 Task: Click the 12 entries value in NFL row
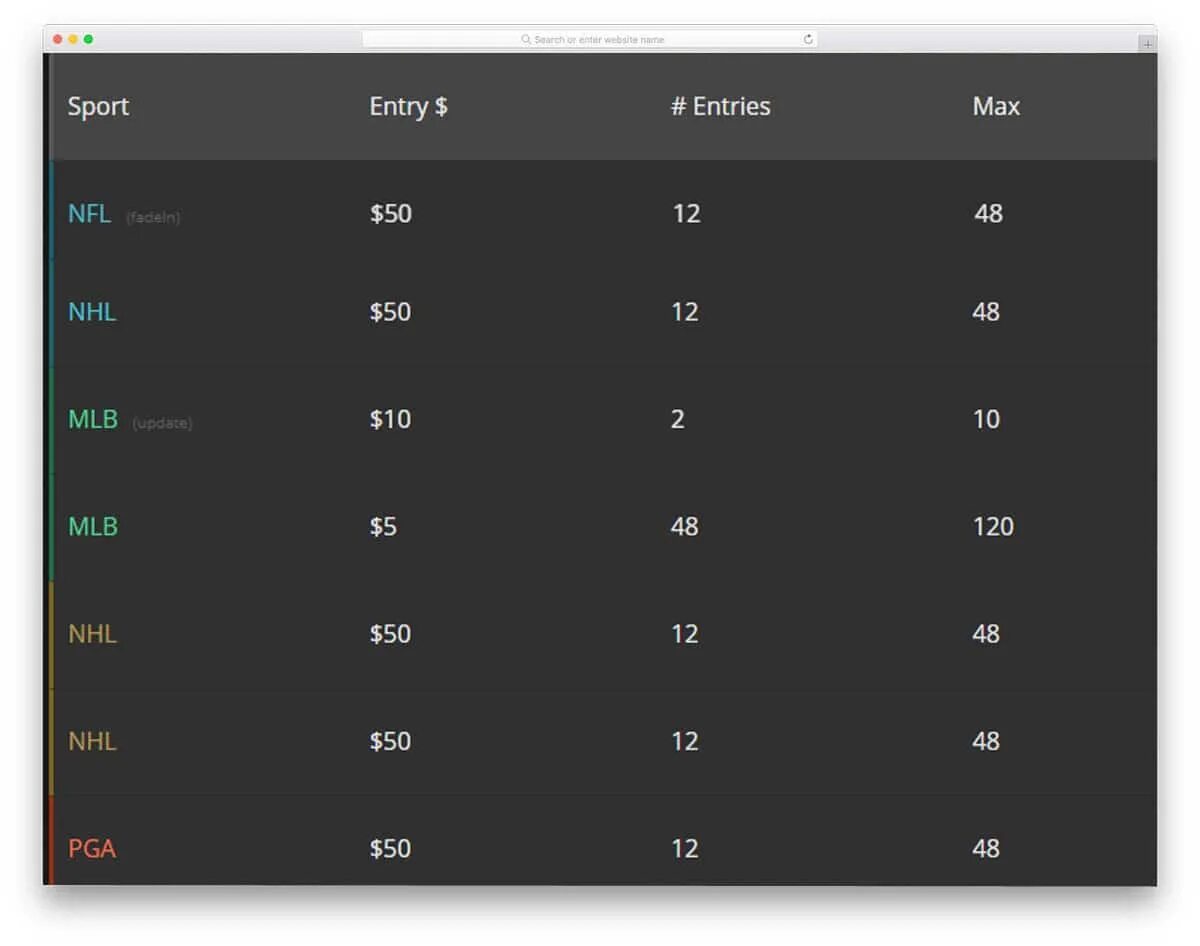click(686, 213)
